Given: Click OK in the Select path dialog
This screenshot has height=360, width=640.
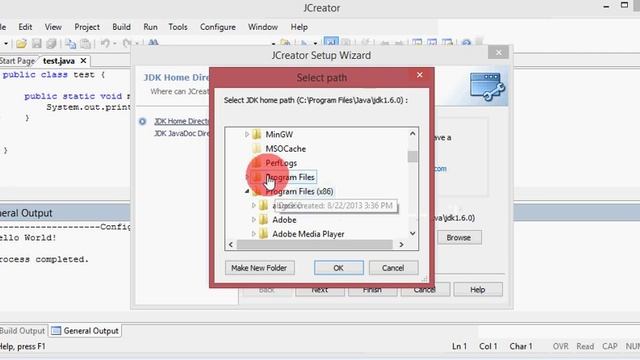Looking at the screenshot, I should point(338,268).
